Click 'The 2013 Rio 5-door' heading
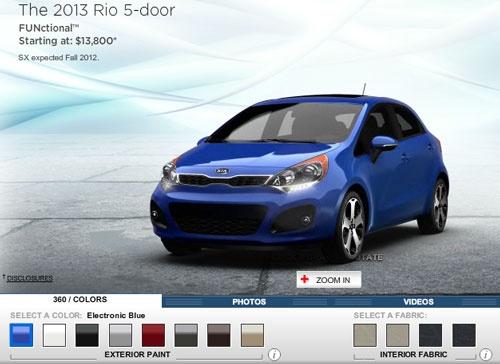 97,10
